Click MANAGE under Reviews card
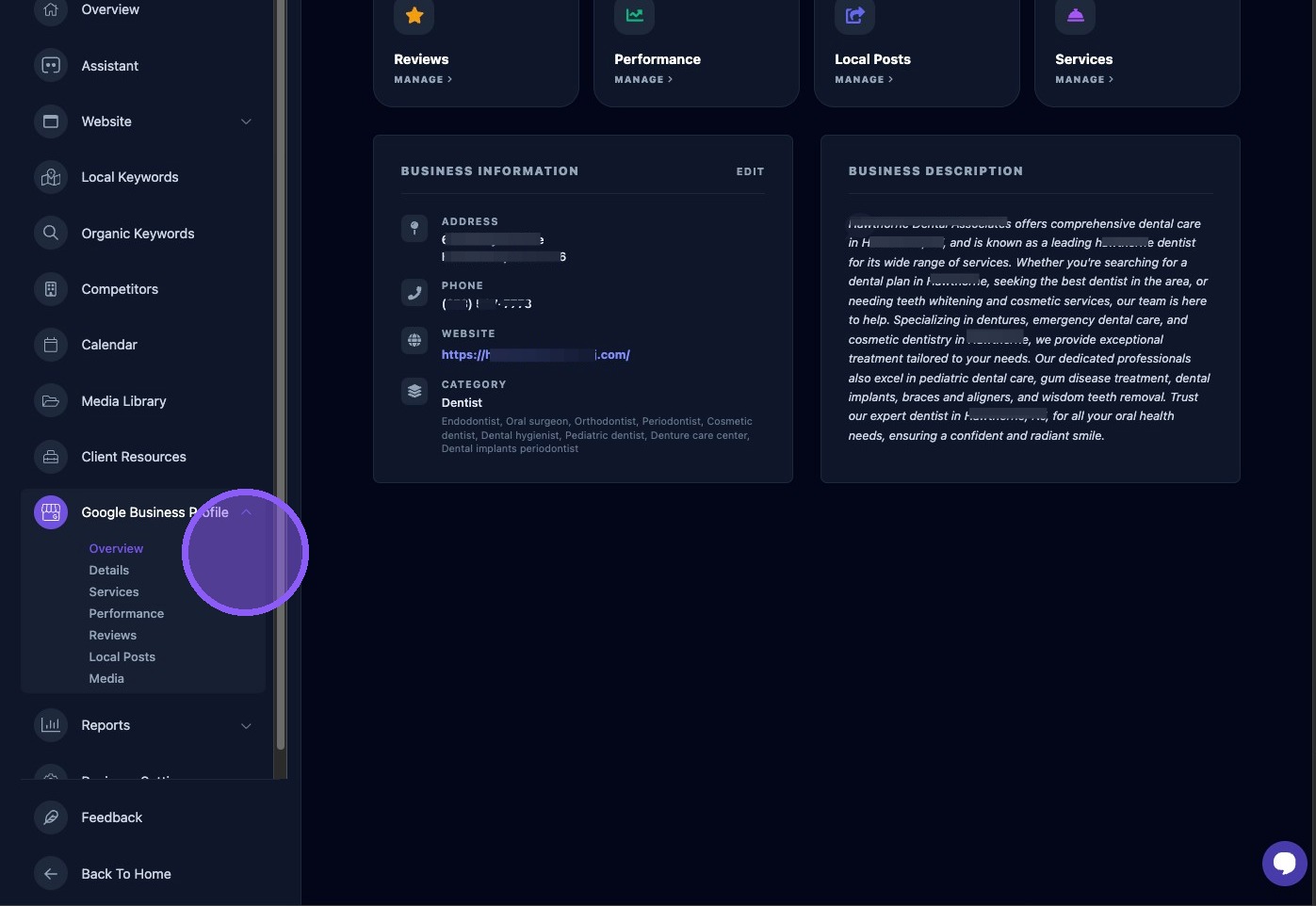This screenshot has width=1316, height=906. tap(423, 80)
